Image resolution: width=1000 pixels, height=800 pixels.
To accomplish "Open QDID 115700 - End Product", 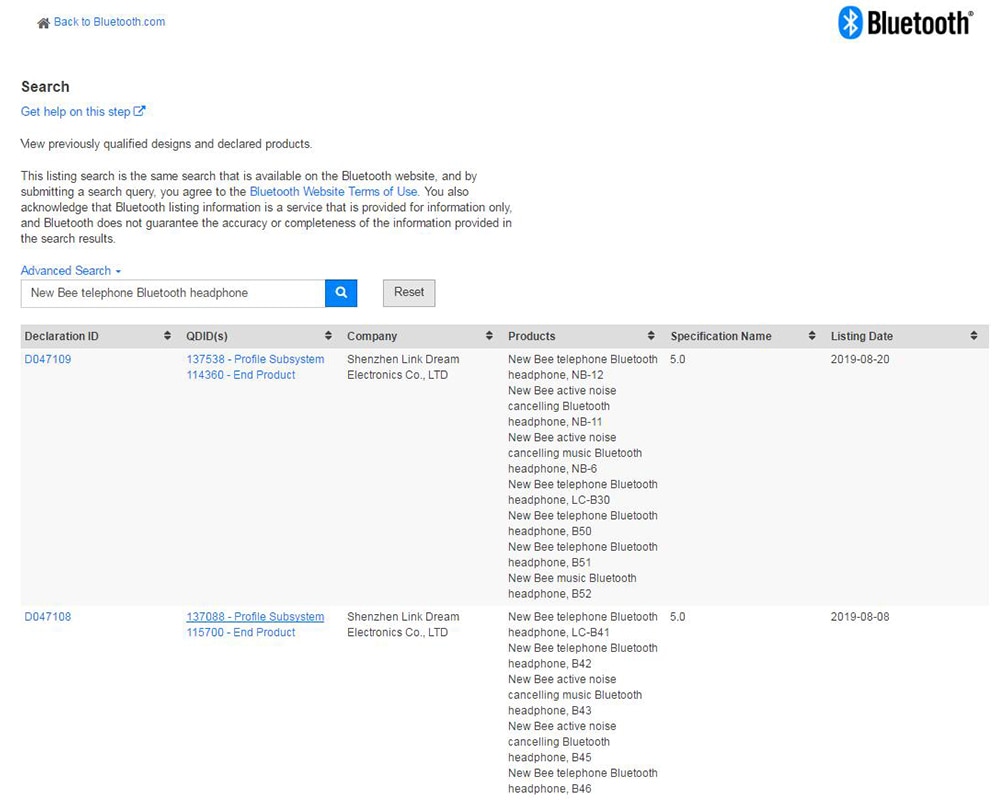I will pos(240,633).
